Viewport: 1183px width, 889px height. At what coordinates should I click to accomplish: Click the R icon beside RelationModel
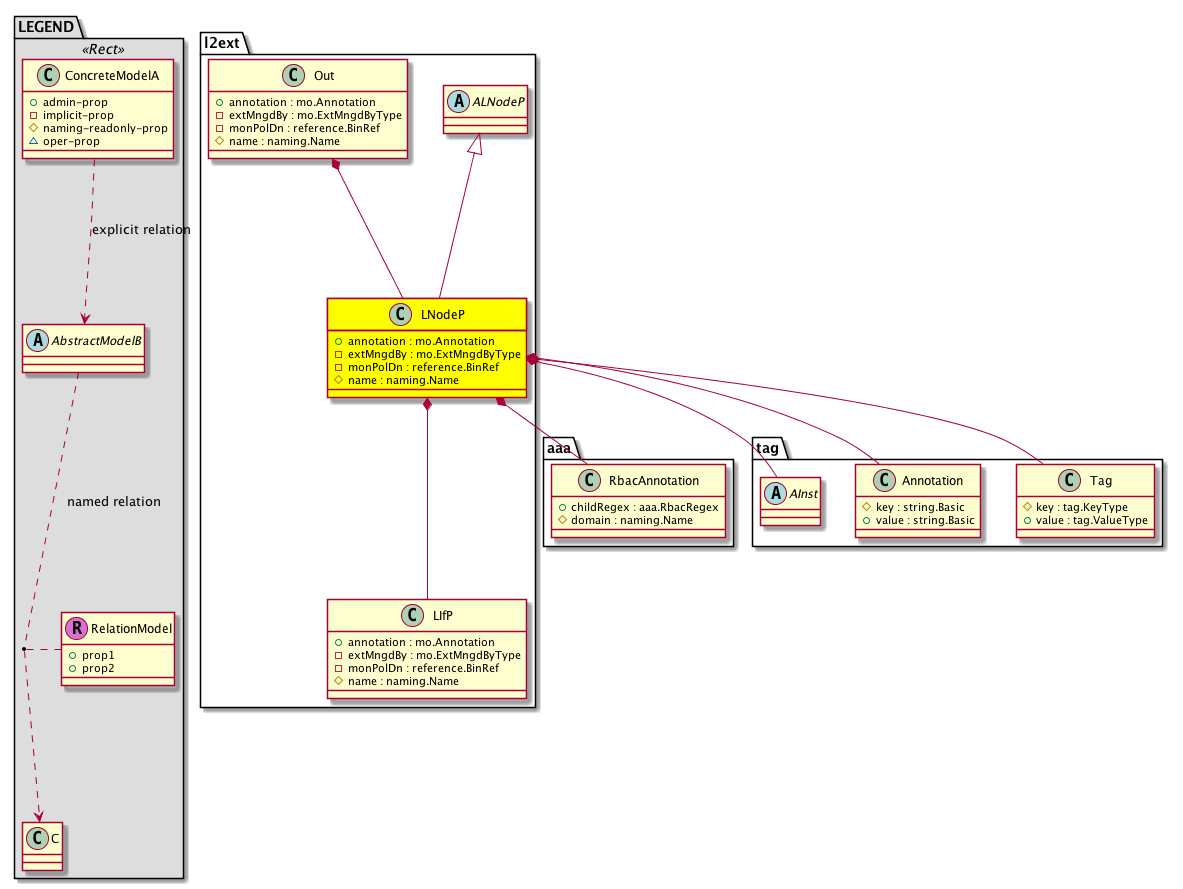pyautogui.click(x=74, y=629)
